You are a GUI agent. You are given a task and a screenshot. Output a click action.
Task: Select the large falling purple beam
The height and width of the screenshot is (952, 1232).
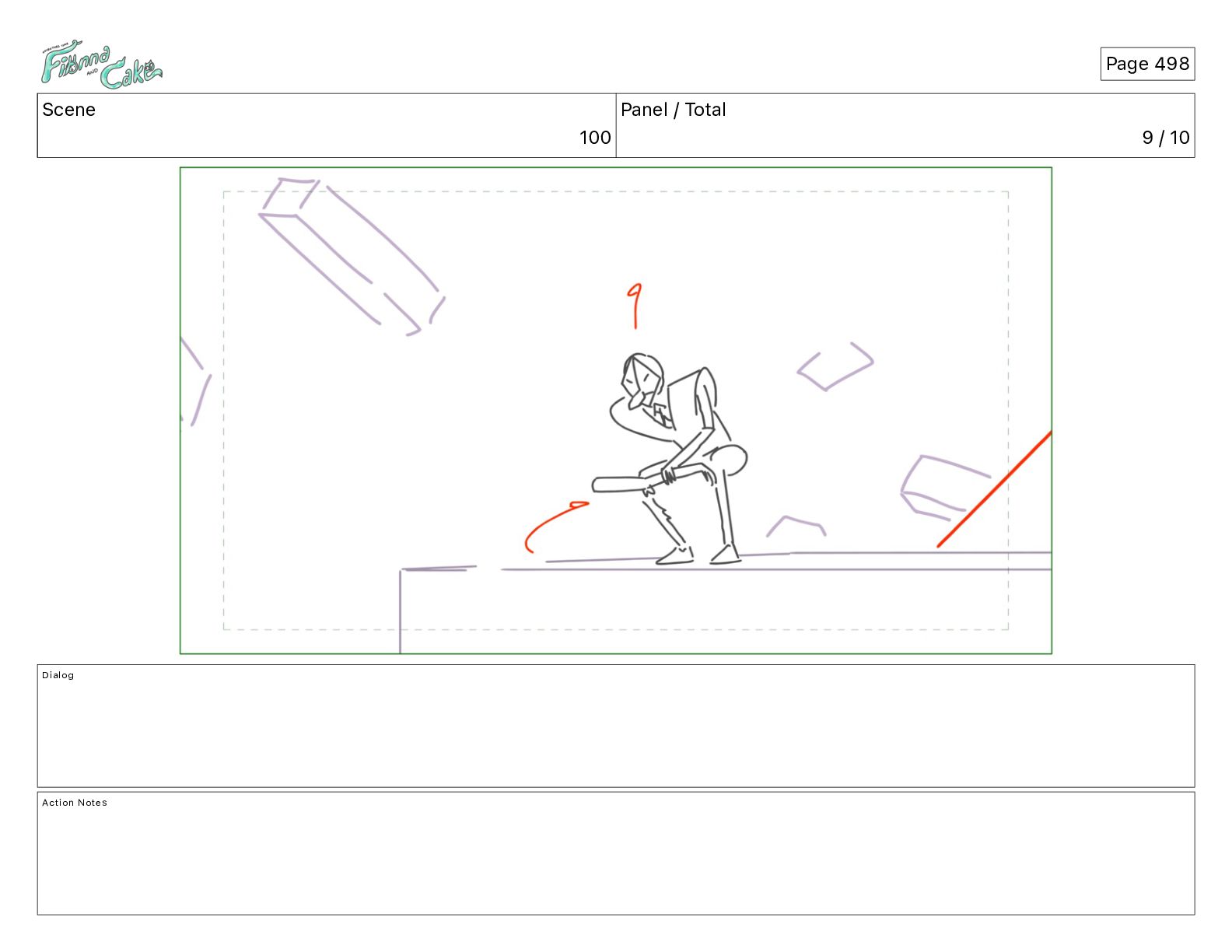(x=352, y=256)
